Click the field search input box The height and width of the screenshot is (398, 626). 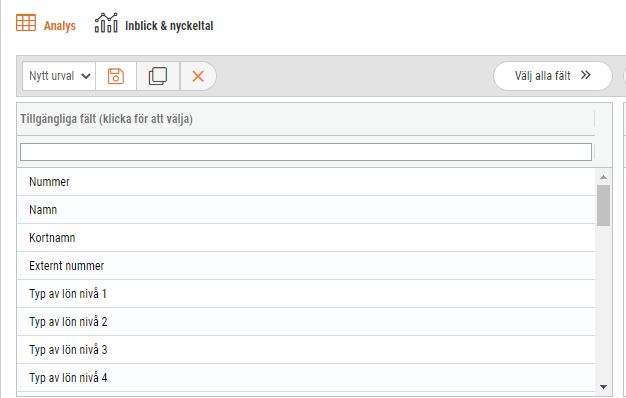[306, 152]
